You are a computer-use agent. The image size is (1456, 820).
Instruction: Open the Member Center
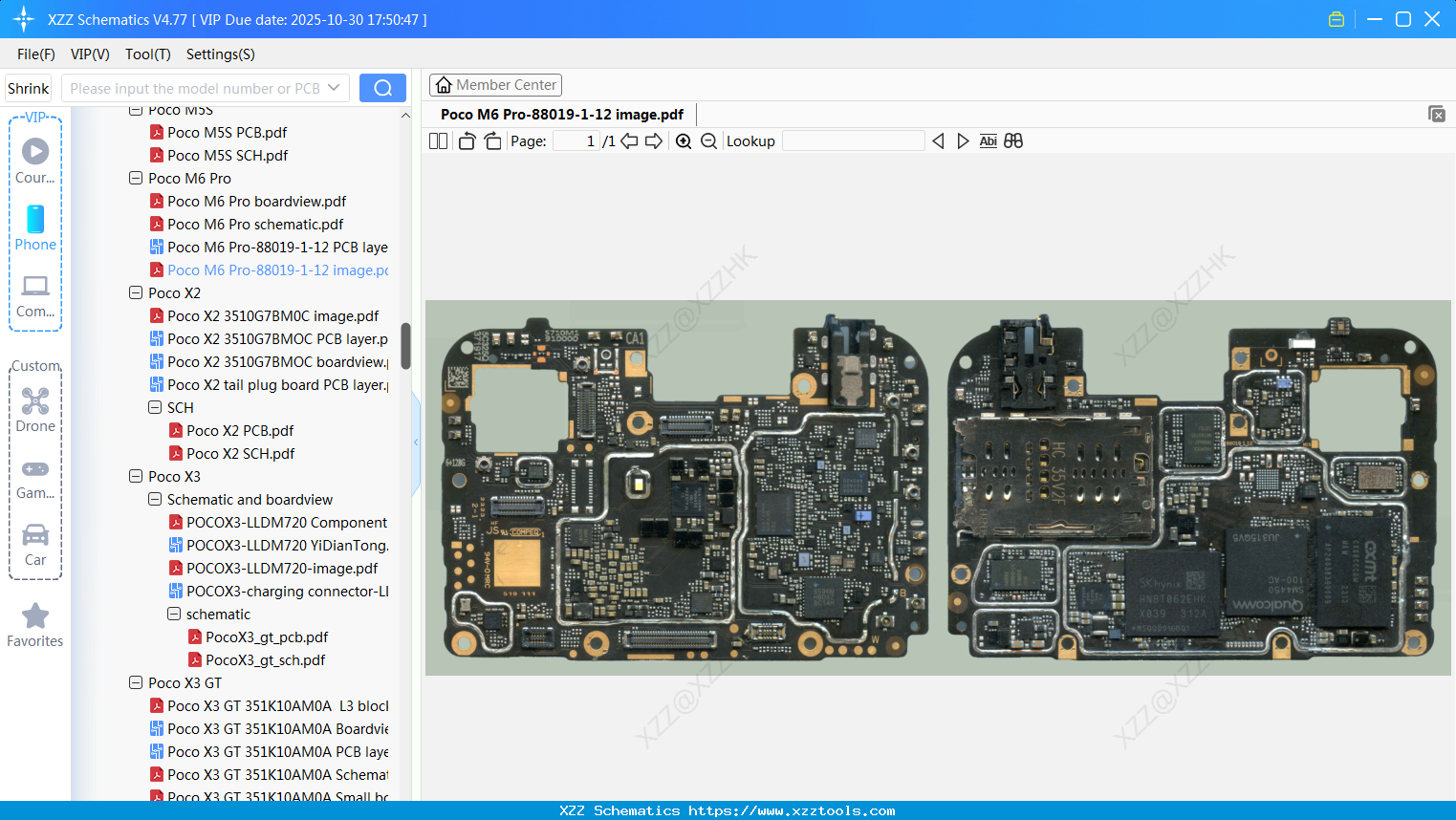(x=495, y=85)
